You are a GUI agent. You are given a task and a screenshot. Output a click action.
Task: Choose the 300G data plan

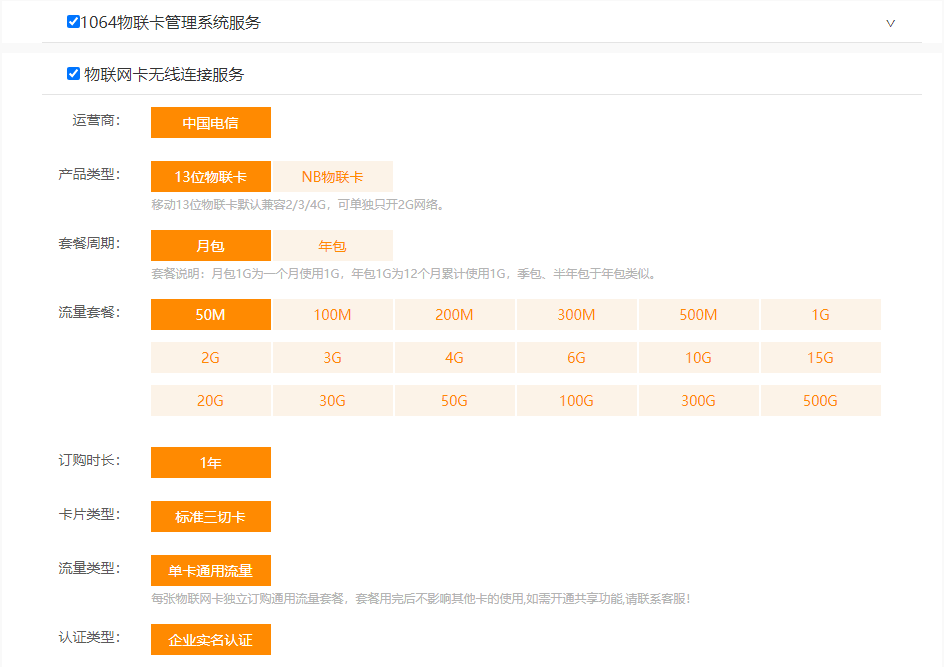coord(698,400)
